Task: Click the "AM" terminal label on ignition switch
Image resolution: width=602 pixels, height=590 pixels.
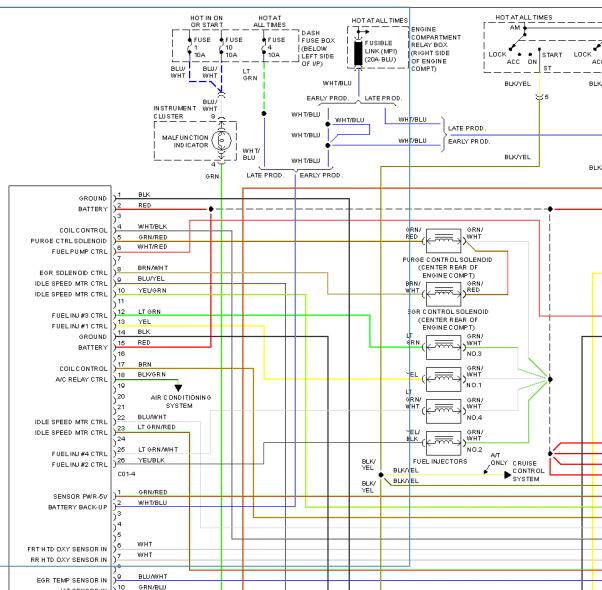Action: point(515,28)
